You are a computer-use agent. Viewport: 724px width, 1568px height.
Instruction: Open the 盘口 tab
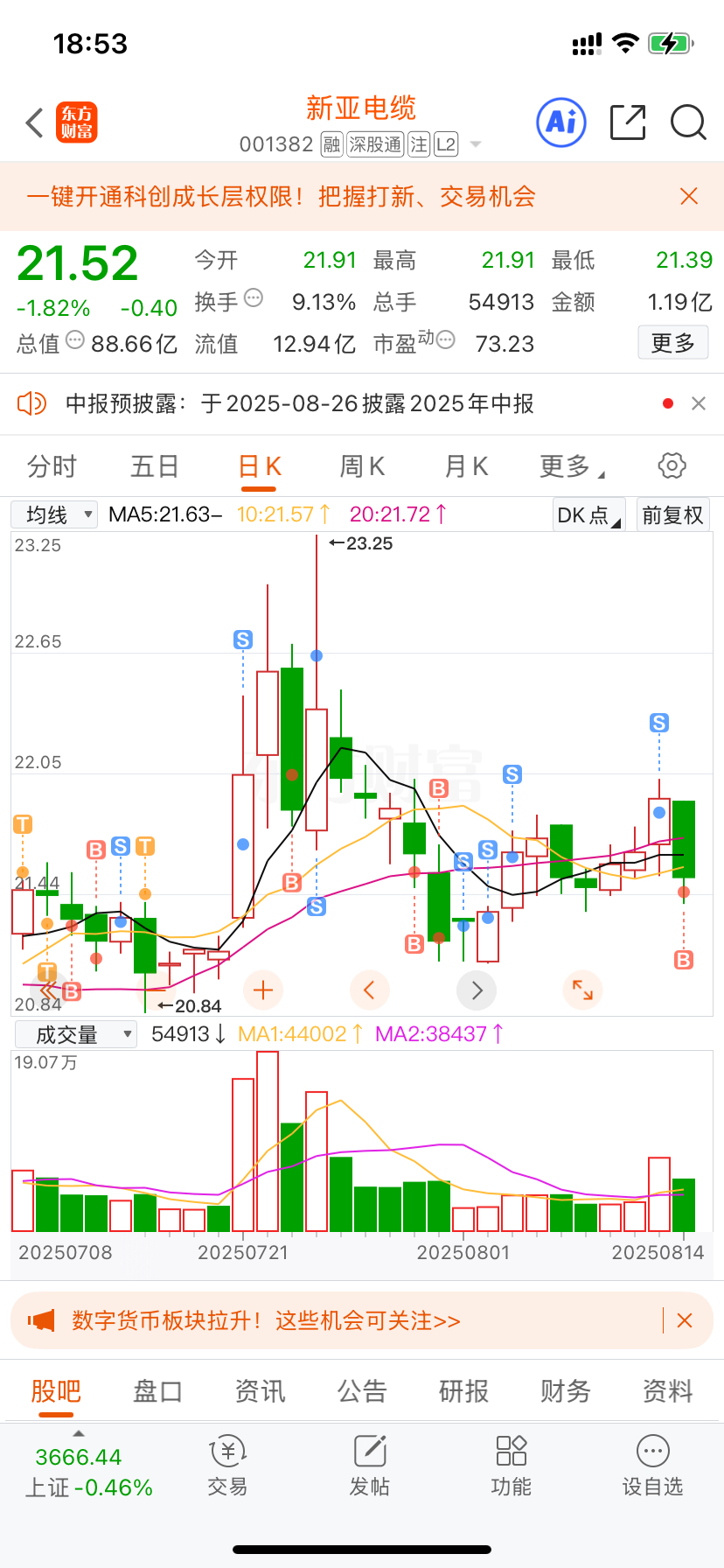[x=157, y=1391]
